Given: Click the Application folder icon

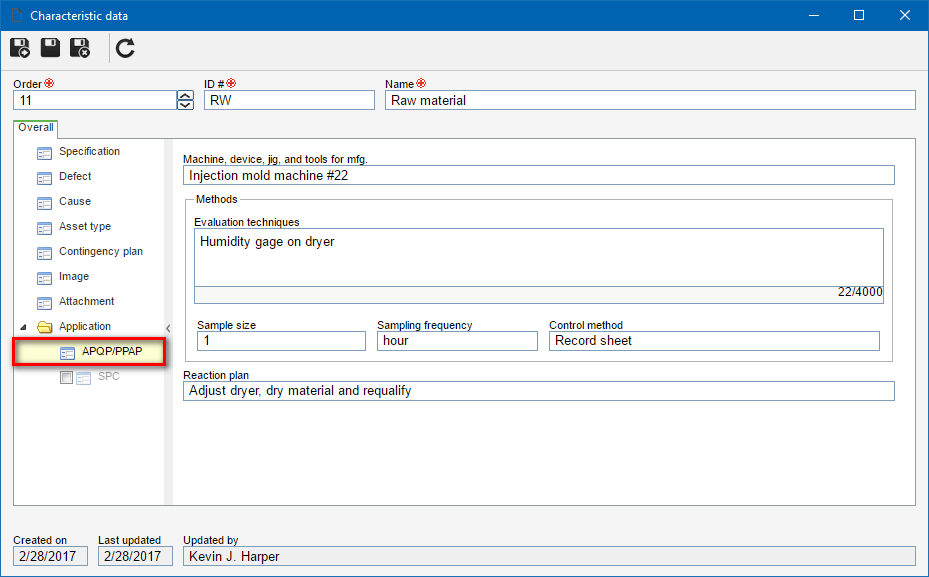Looking at the screenshot, I should (44, 327).
